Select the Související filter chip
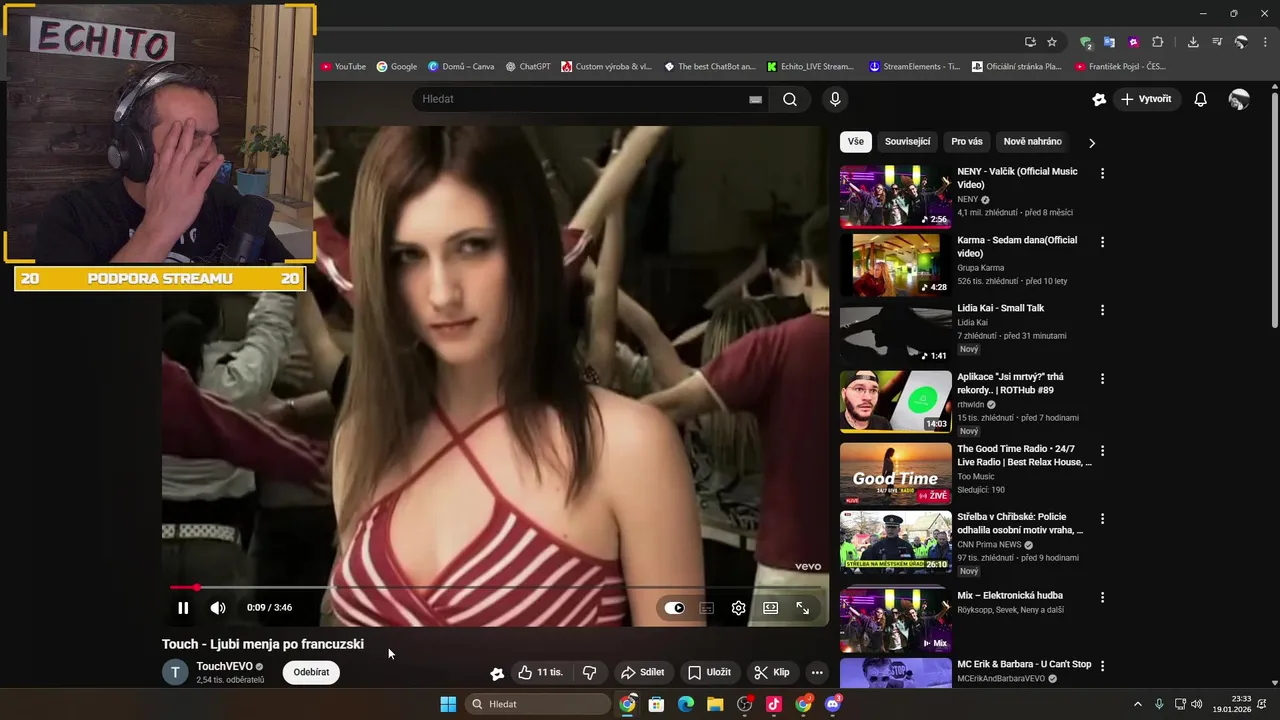This screenshot has width=1280, height=720. pos(907,142)
